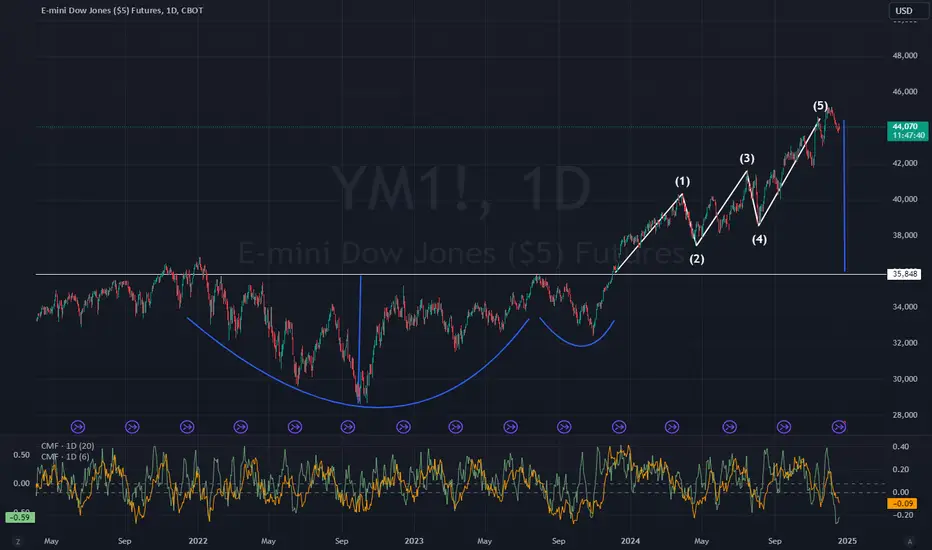This screenshot has height=550, width=932.
Task: Click the green -0.59 CMF value label
Action: [20, 517]
